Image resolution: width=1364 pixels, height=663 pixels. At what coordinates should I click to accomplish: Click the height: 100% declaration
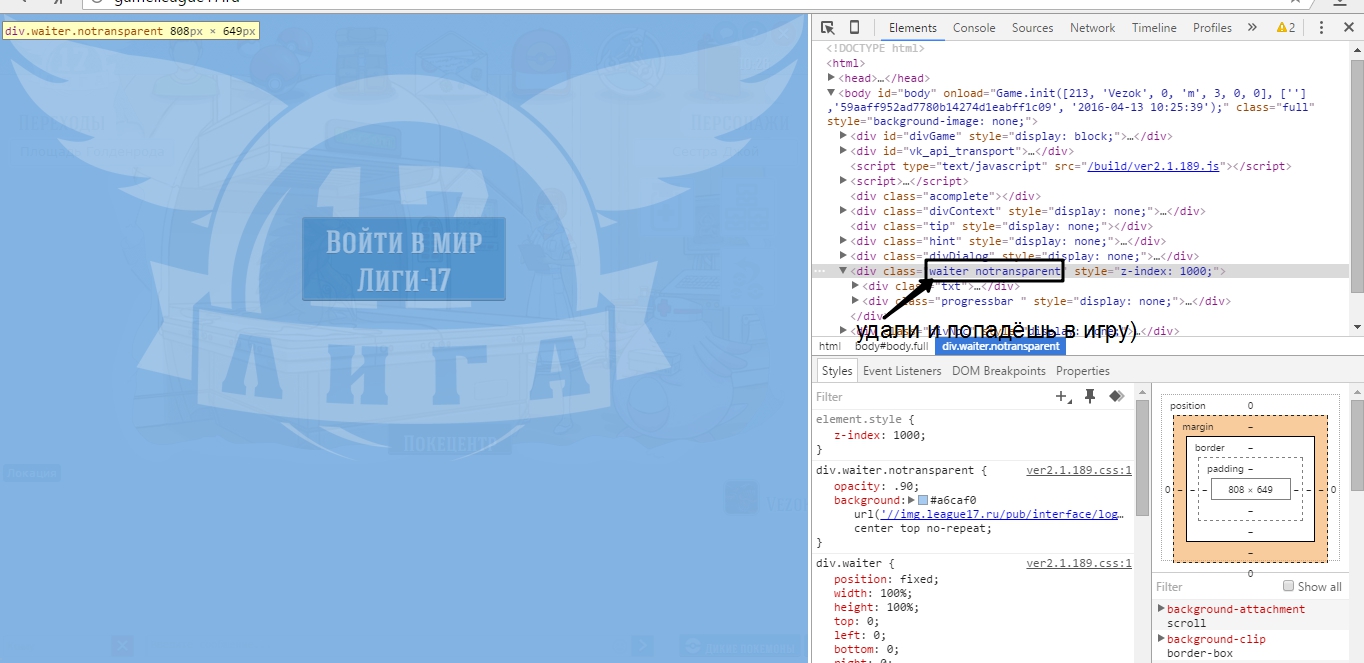(x=876, y=607)
